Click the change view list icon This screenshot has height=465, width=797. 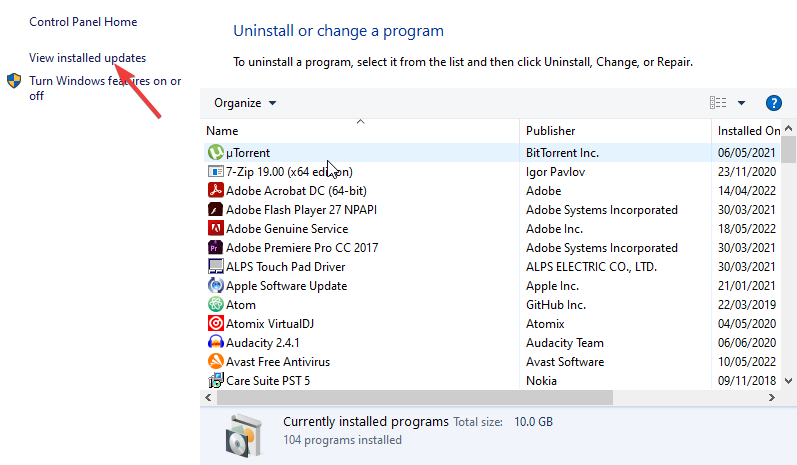[x=718, y=103]
